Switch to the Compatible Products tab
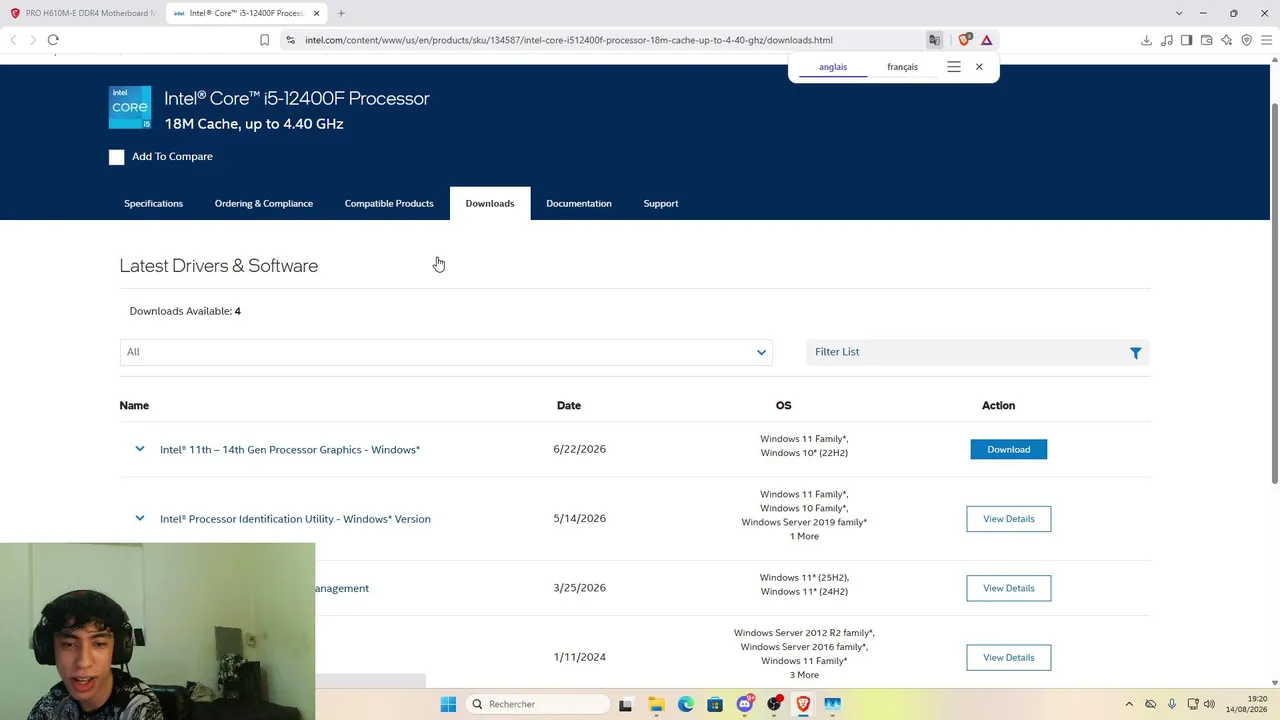 coord(389,203)
